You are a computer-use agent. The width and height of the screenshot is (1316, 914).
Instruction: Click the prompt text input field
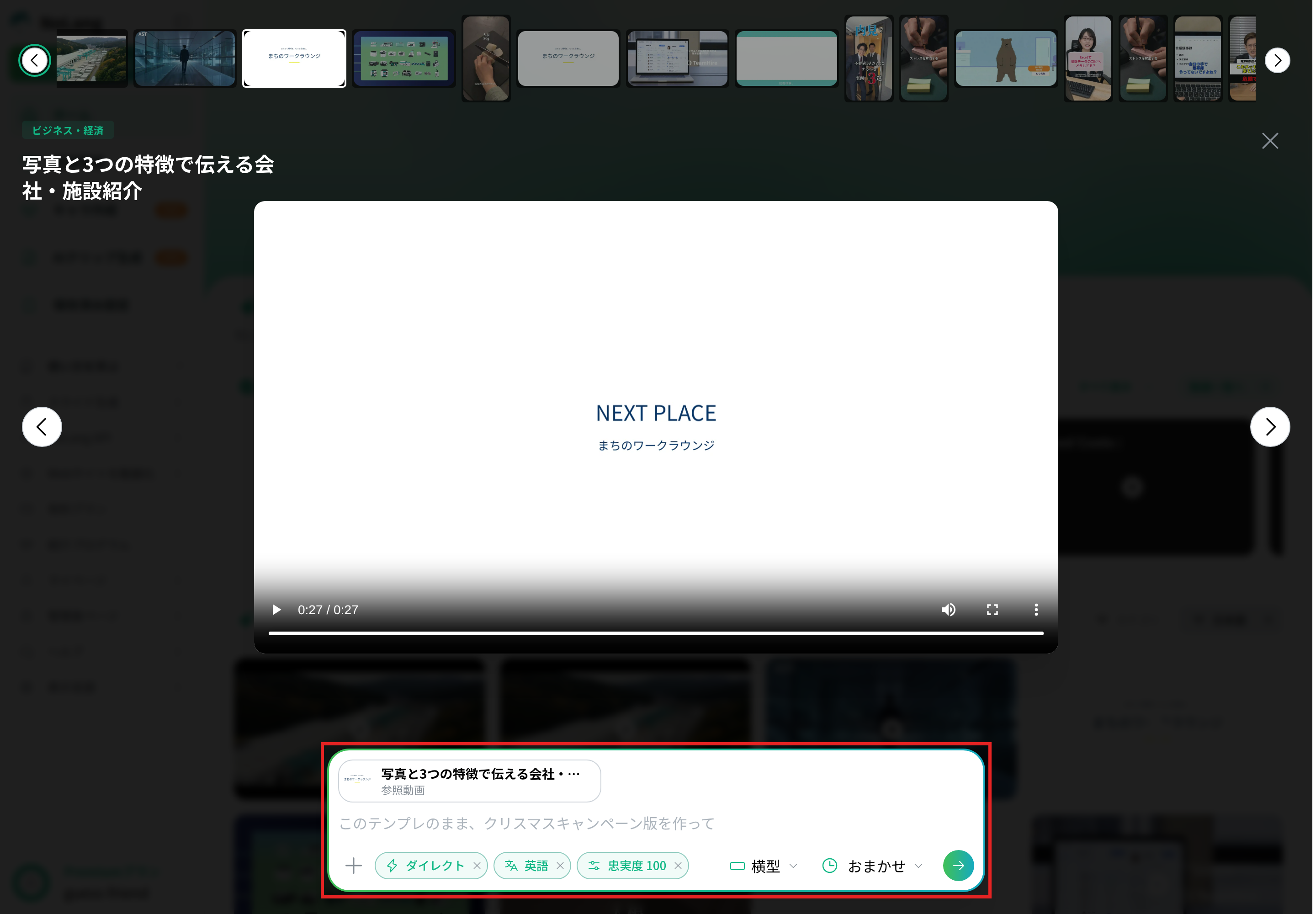pos(656,824)
